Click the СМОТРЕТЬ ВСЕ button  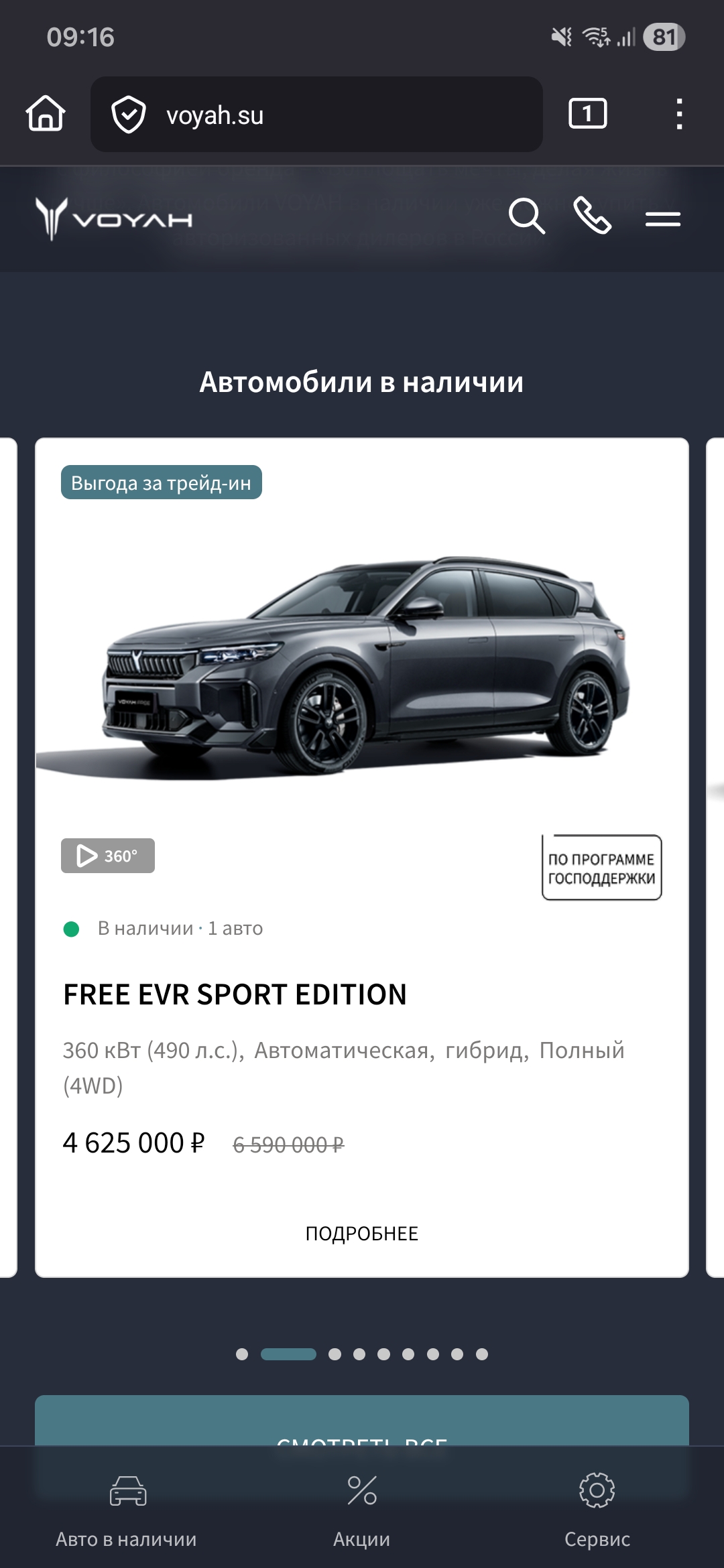click(362, 1421)
